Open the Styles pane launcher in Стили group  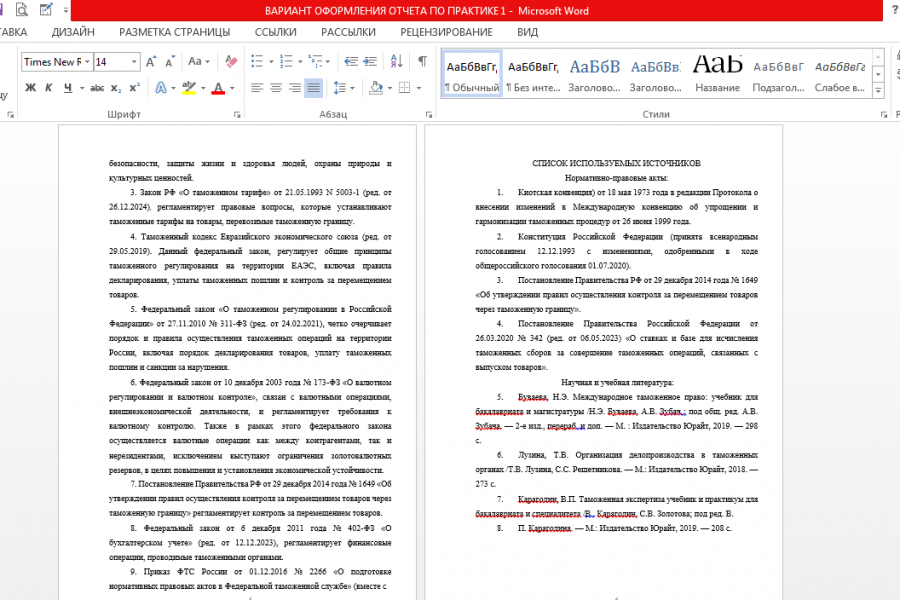[x=883, y=114]
